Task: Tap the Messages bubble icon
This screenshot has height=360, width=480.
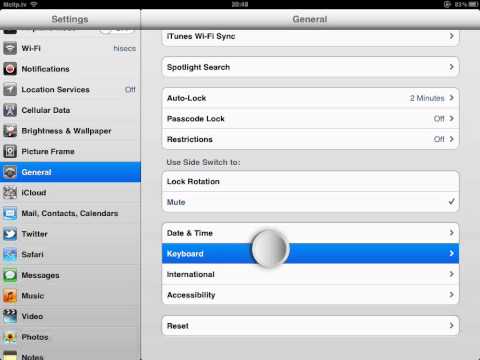Action: pyautogui.click(x=10, y=275)
